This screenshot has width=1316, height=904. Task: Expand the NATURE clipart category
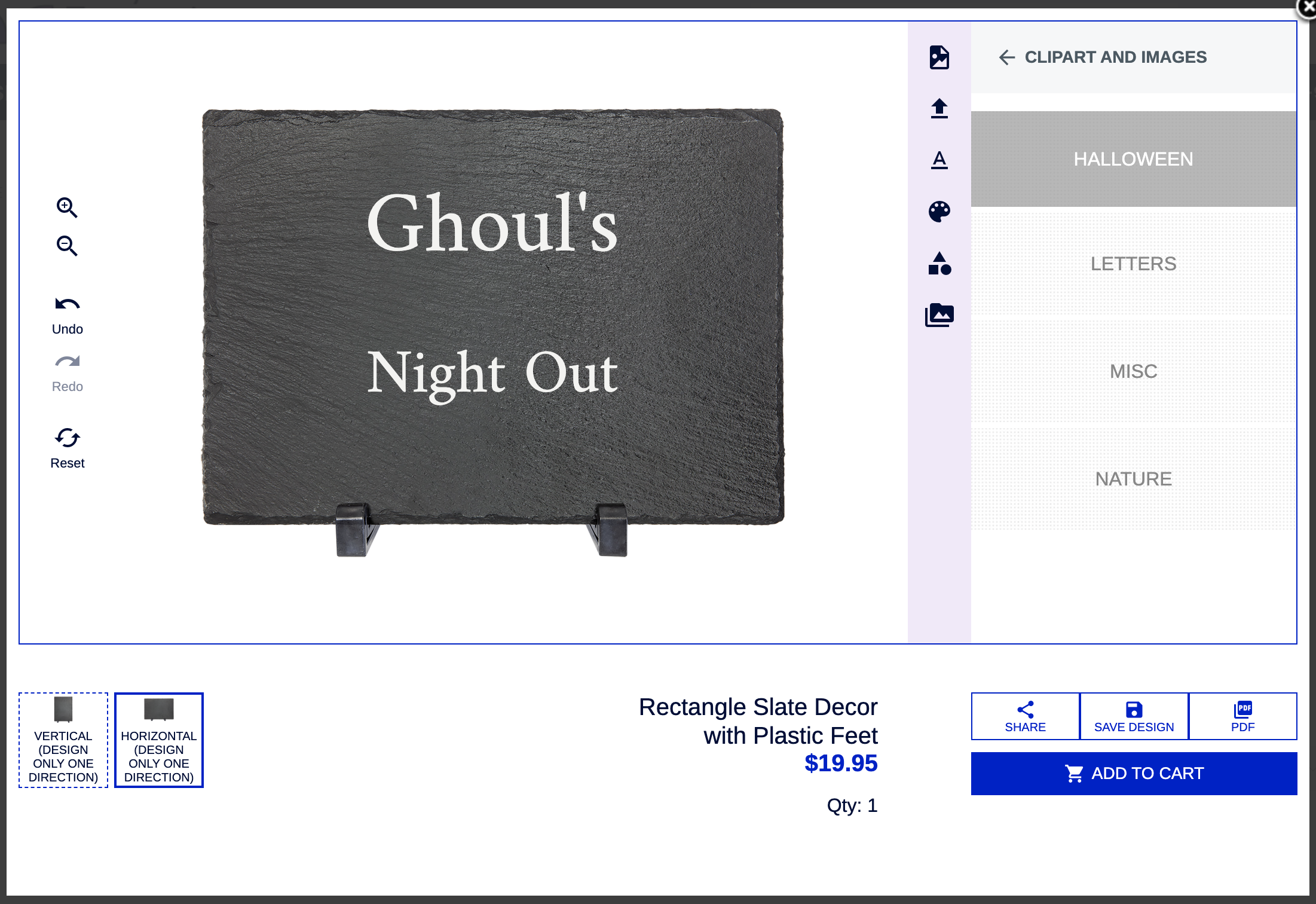coord(1133,478)
